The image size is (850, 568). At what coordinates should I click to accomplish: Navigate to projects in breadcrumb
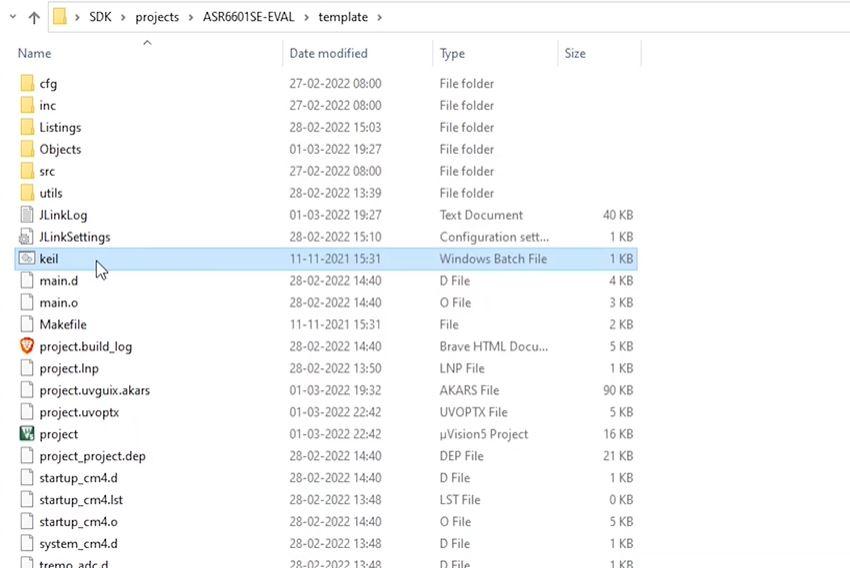(x=157, y=17)
